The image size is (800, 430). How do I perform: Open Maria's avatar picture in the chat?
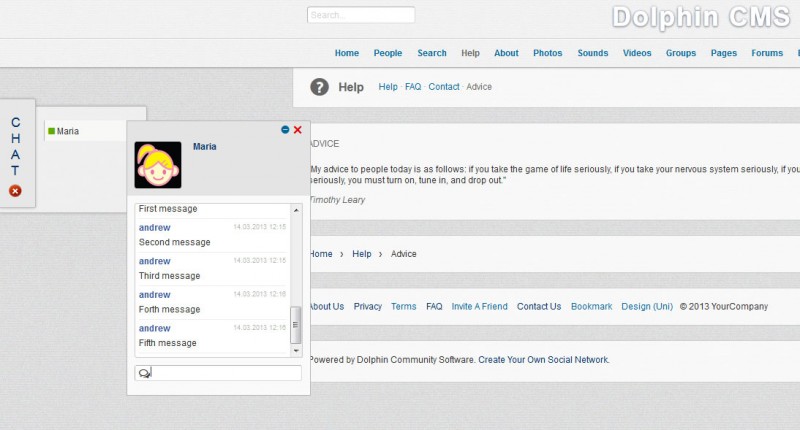(158, 165)
